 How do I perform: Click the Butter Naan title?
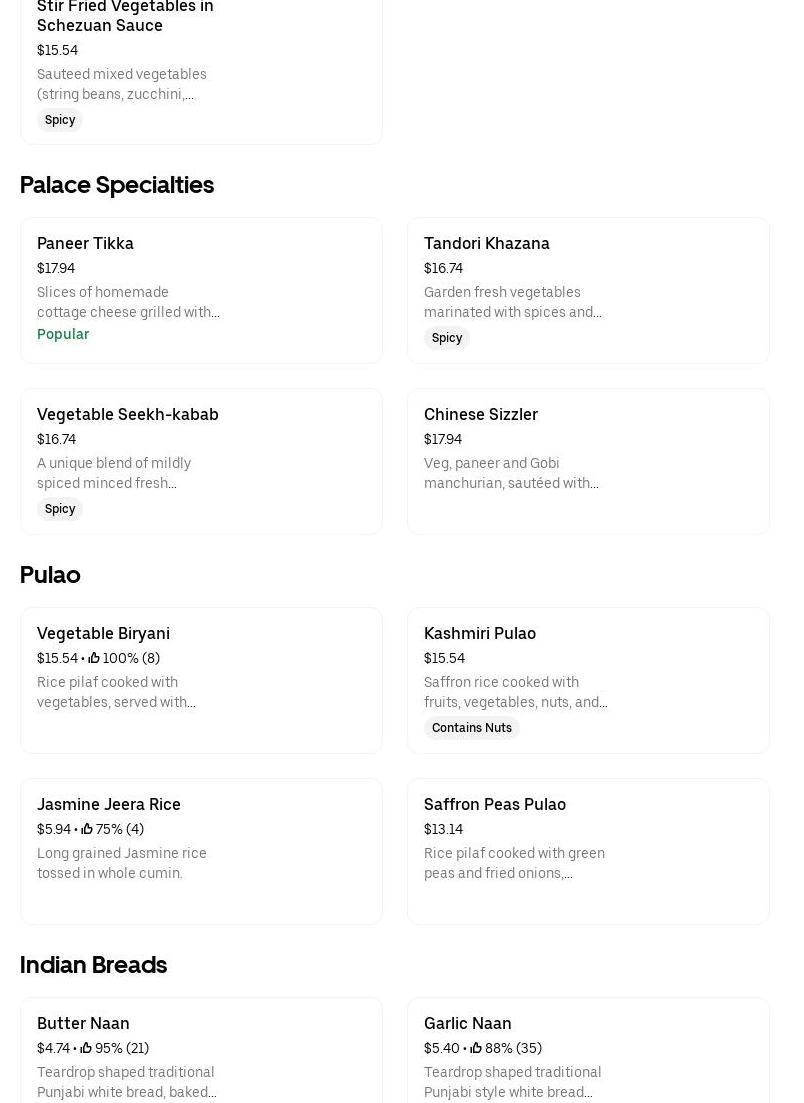pos(83,1023)
